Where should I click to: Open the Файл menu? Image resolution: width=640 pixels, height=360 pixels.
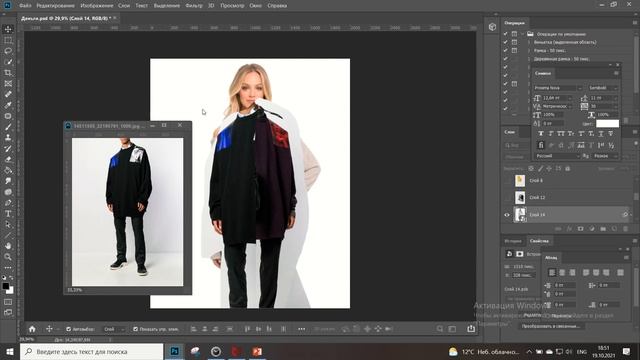tap(25, 6)
